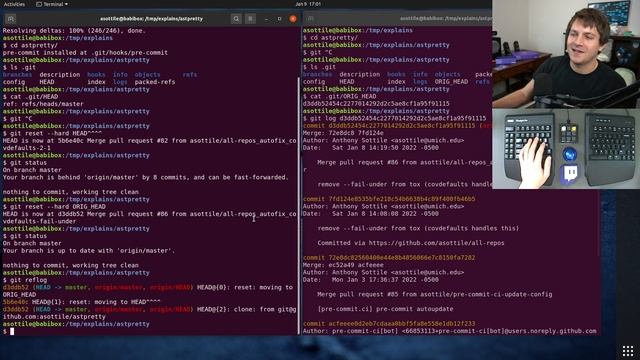Click 'commit acfeeee0d2eb…' hash line
Image resolution: width=640 pixels, height=360 pixels.
[x=389, y=324]
